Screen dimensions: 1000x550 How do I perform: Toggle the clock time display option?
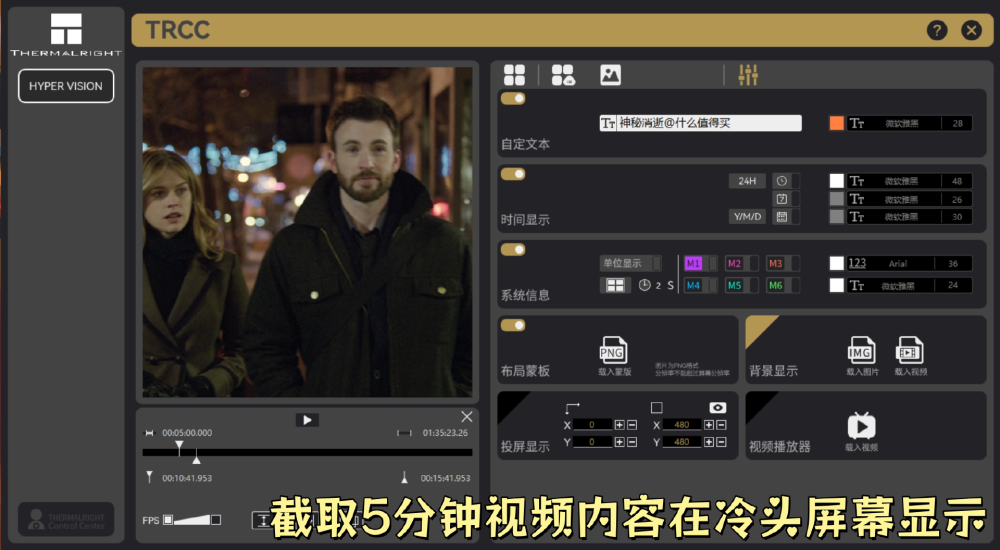786,181
